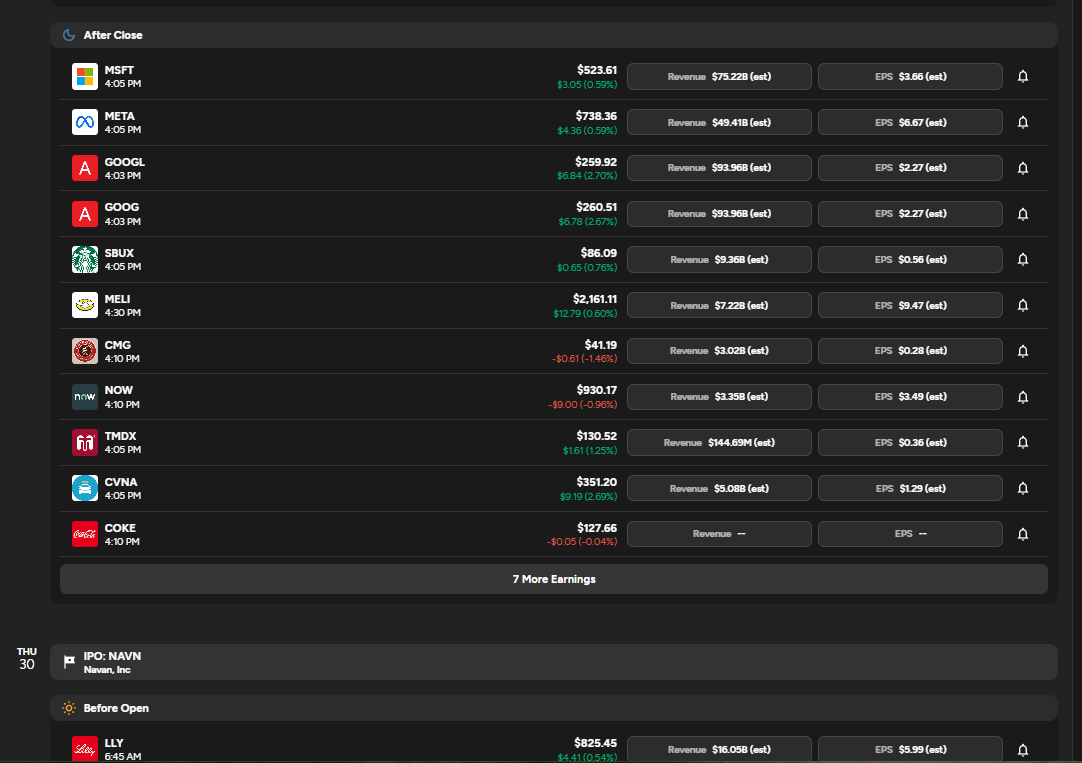Click the LLY Lilly logo icon

coord(85,749)
